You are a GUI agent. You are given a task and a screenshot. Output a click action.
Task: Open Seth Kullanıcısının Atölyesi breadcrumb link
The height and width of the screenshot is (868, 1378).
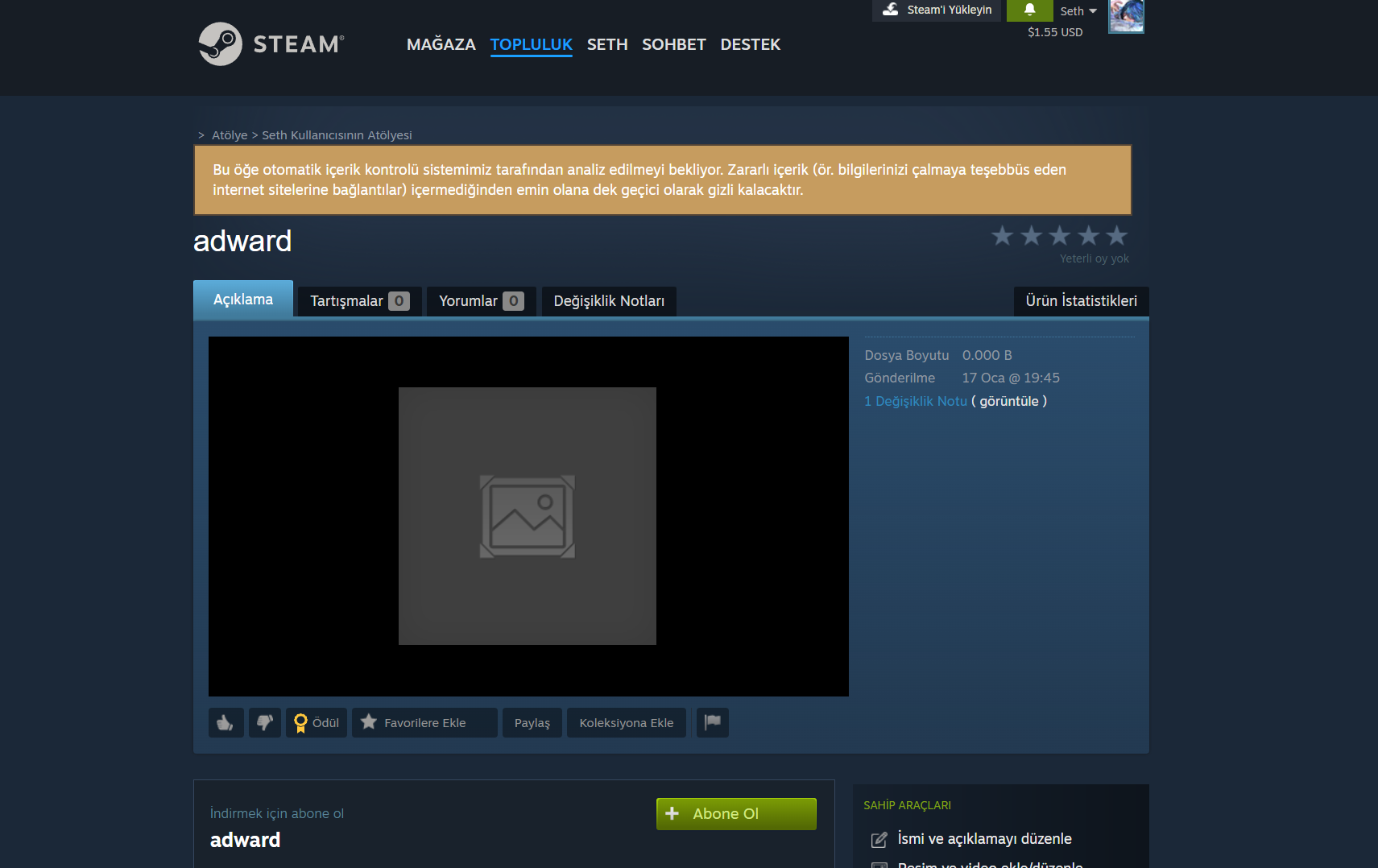337,135
